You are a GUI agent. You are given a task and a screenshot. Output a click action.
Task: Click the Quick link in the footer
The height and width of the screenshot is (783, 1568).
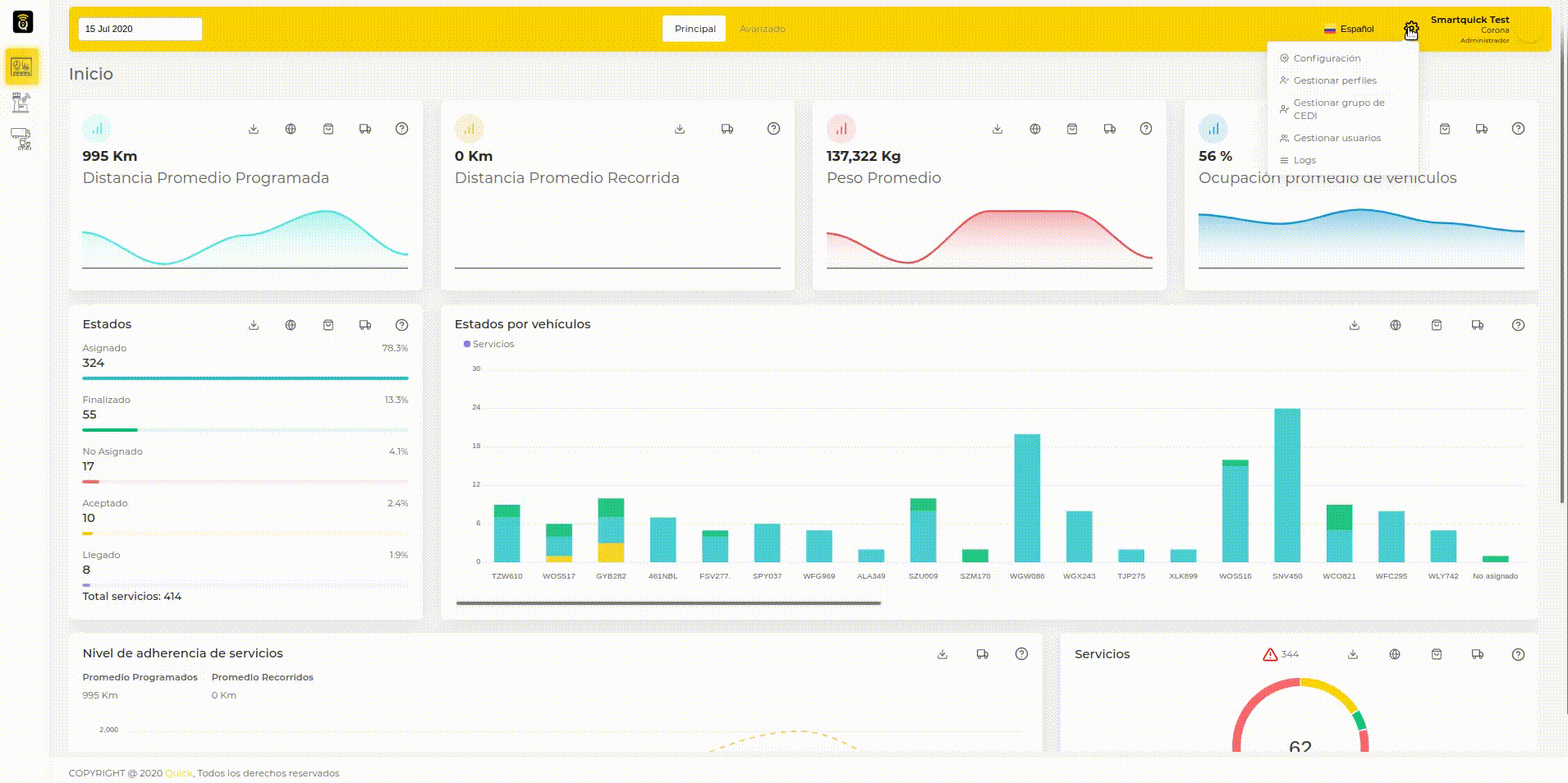coord(178,773)
